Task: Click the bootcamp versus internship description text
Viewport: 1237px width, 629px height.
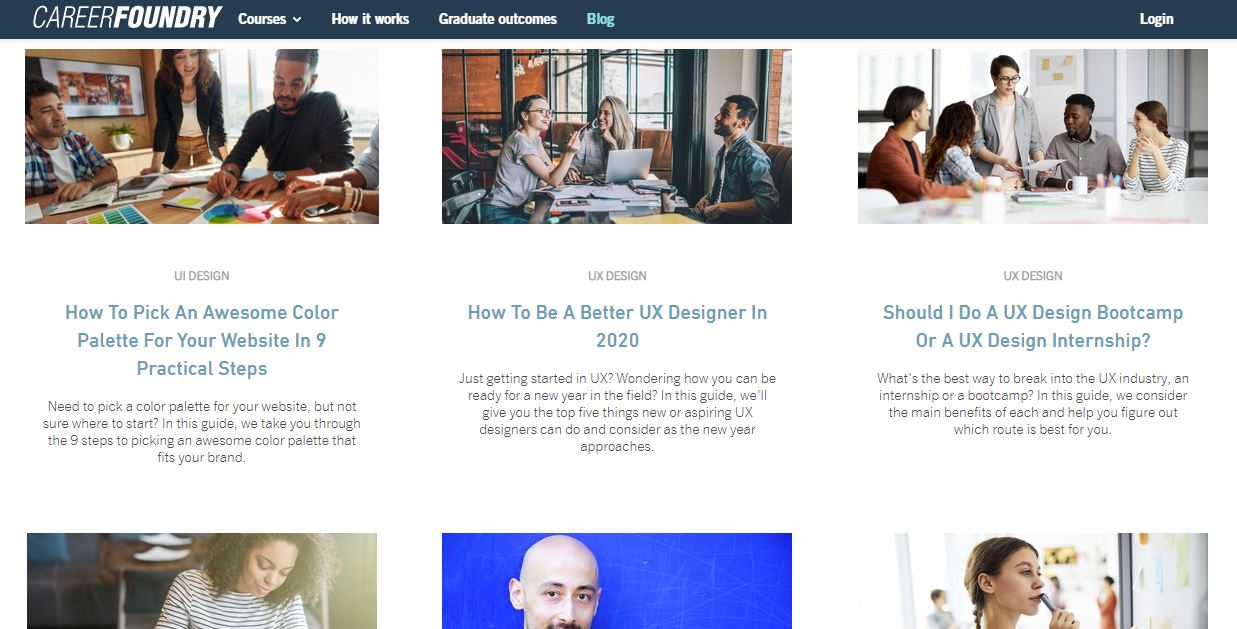Action: point(1033,404)
